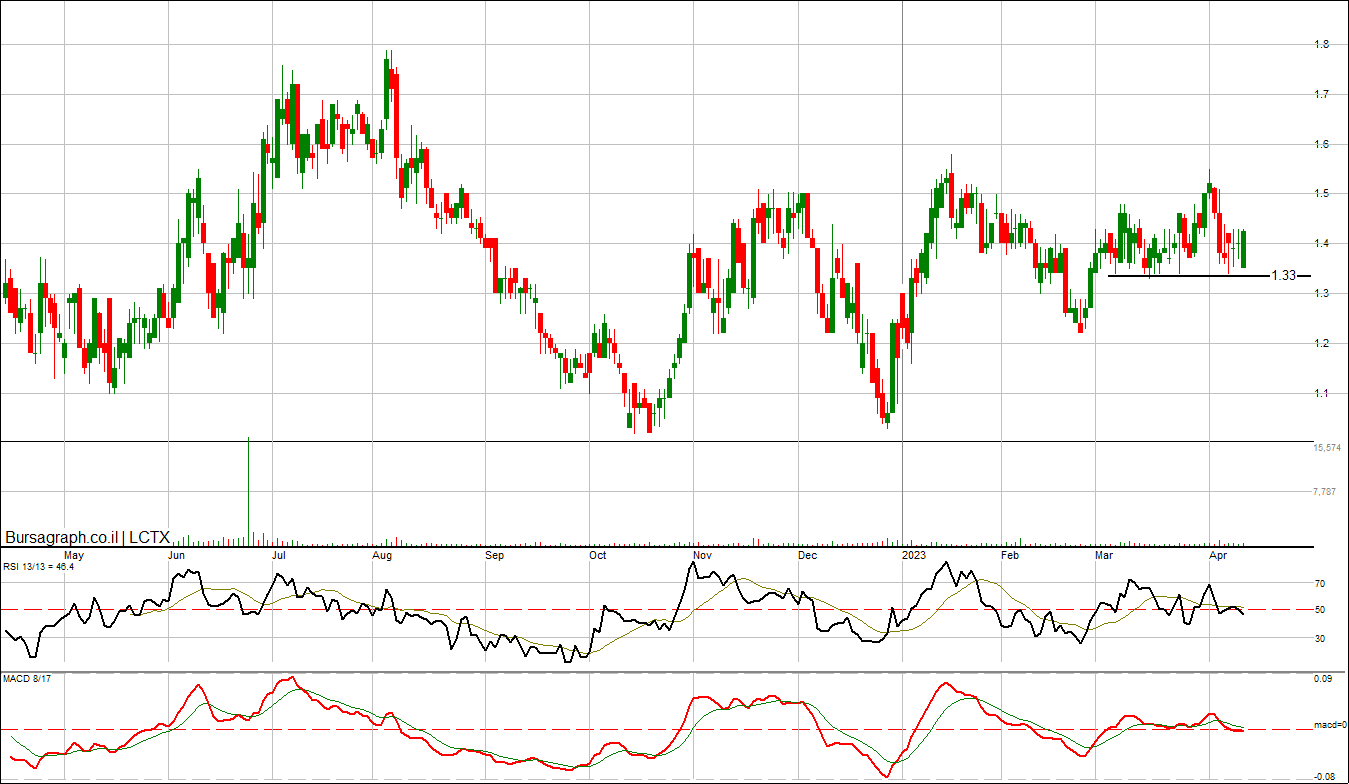The width and height of the screenshot is (1349, 784).
Task: Click the 15,574 volume axis label
Action: click(1326, 449)
